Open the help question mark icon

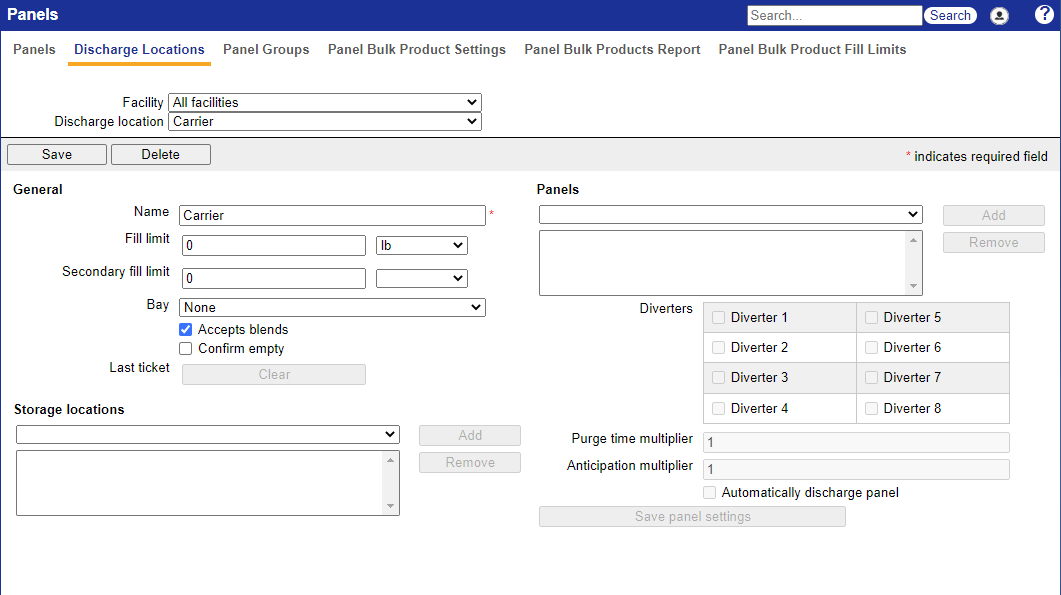tap(1044, 15)
